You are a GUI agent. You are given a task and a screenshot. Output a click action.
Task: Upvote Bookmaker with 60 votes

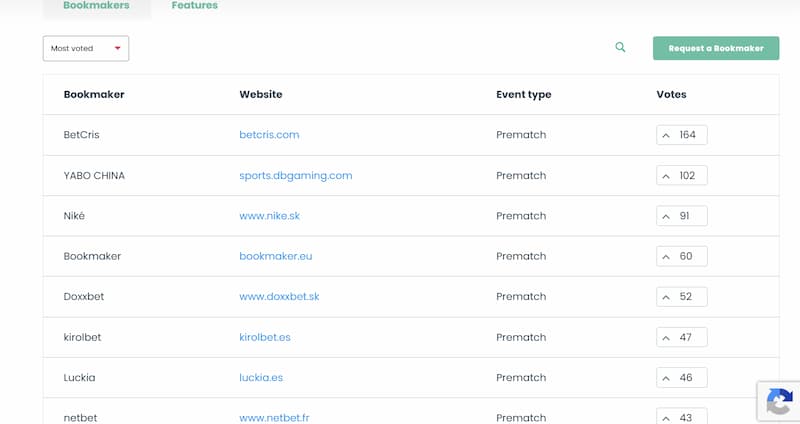pyautogui.click(x=682, y=256)
